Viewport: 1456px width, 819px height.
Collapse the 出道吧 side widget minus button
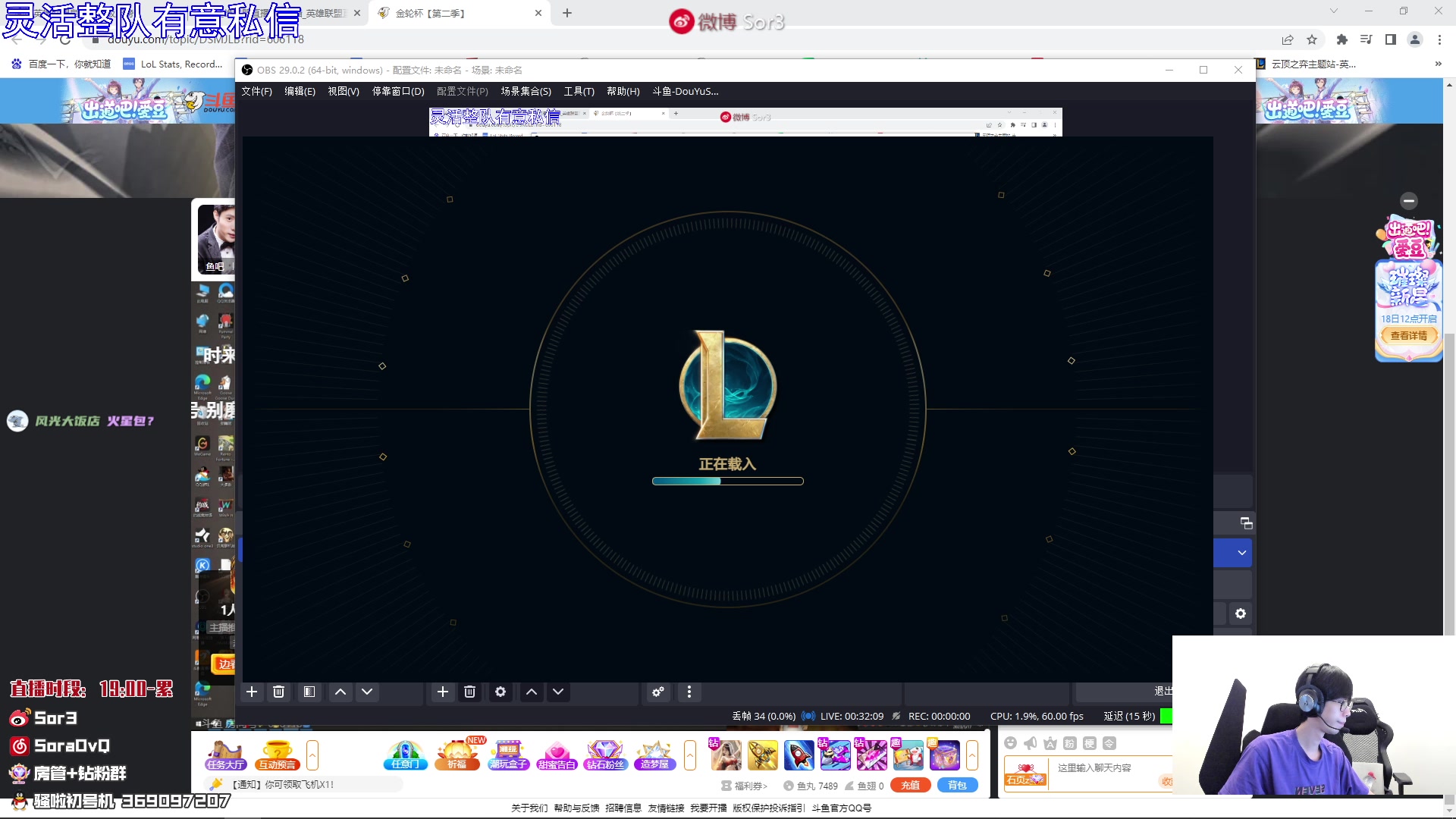[x=1409, y=201]
